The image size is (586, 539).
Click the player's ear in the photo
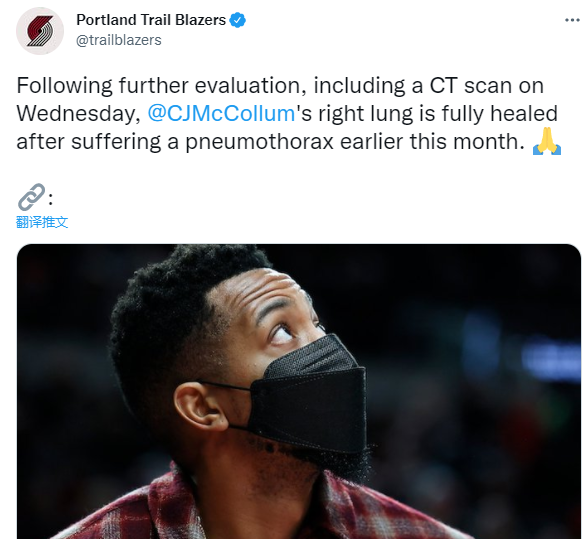198,407
